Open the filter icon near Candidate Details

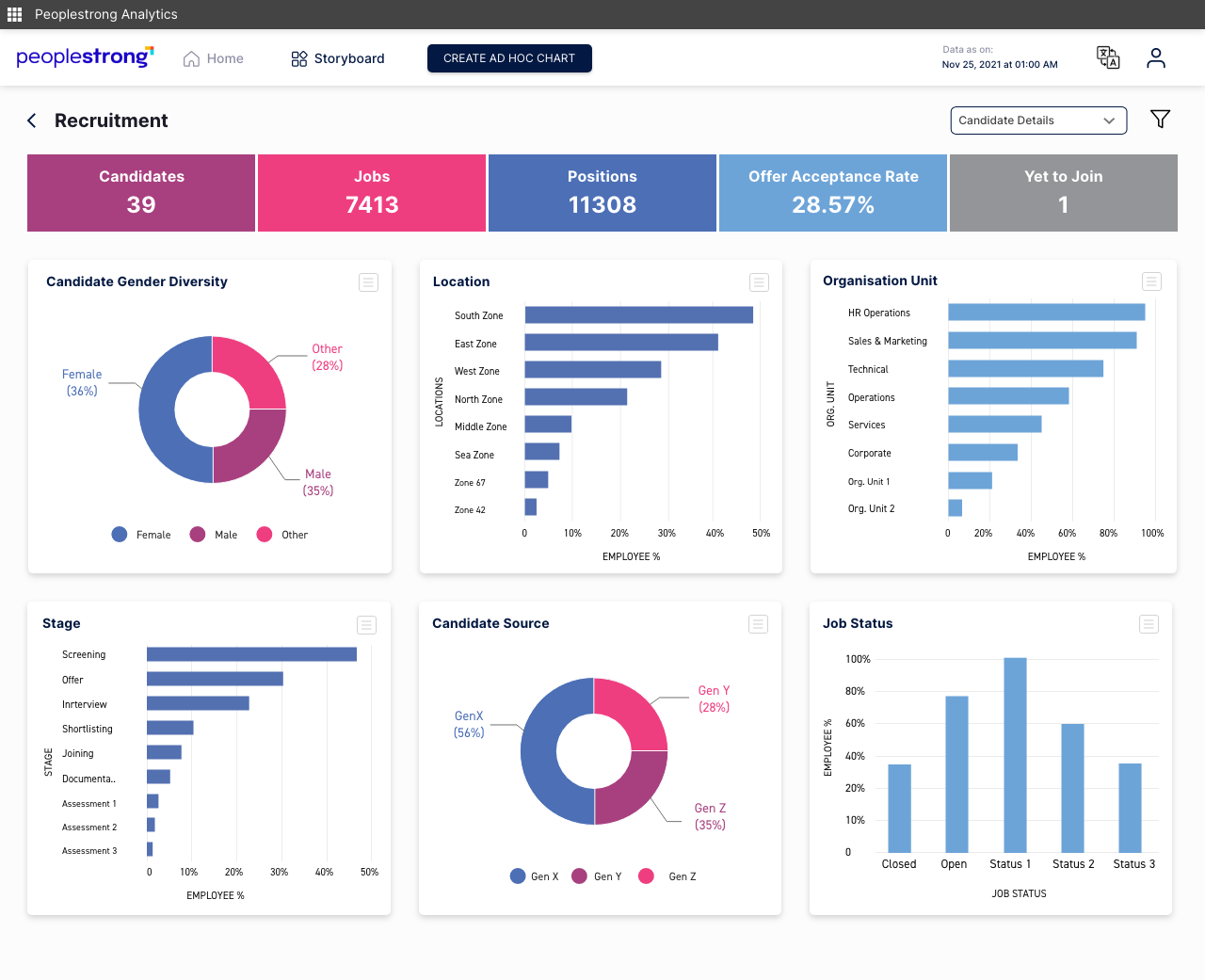coord(1160,119)
